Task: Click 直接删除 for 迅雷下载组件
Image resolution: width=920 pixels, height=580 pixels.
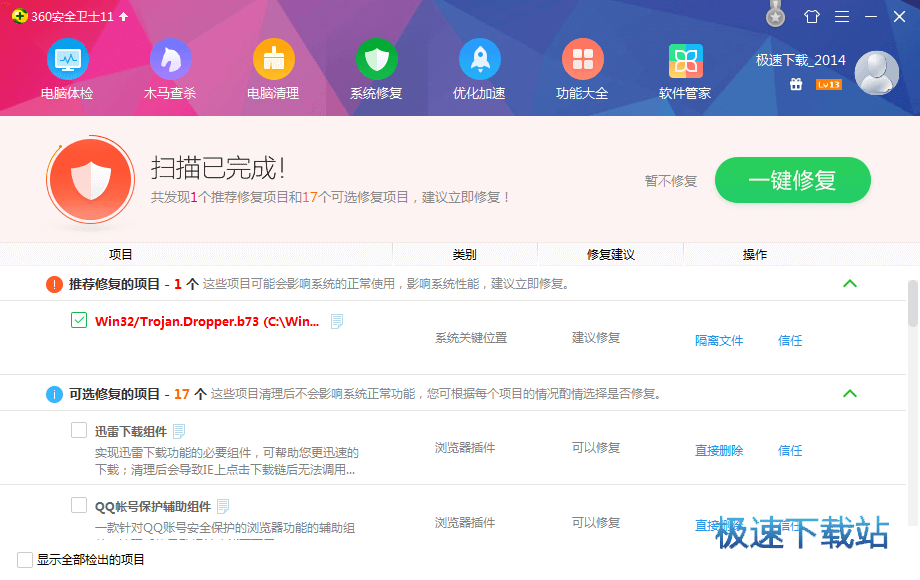Action: [719, 450]
